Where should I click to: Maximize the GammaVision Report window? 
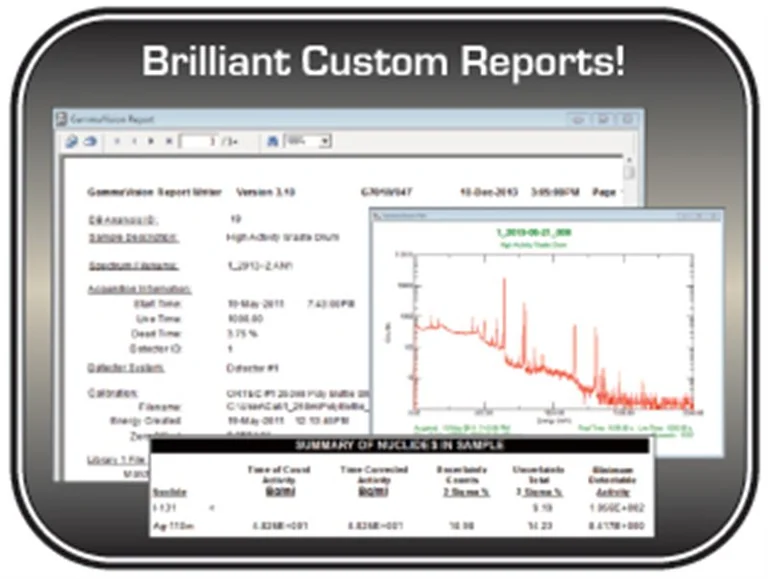tap(603, 120)
